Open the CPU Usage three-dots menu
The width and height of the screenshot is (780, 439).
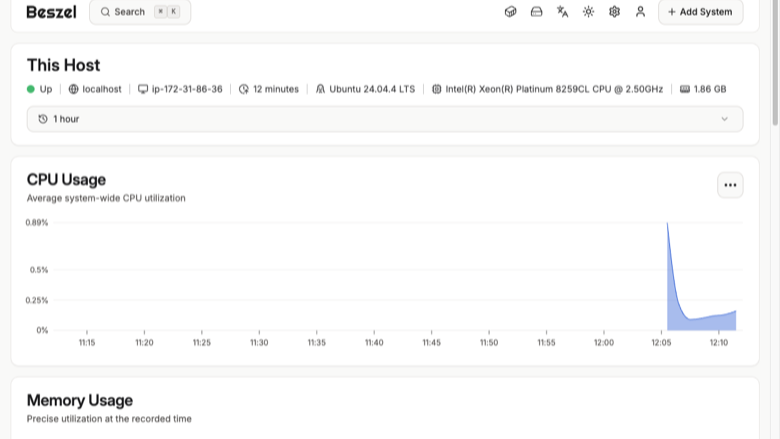click(x=730, y=185)
